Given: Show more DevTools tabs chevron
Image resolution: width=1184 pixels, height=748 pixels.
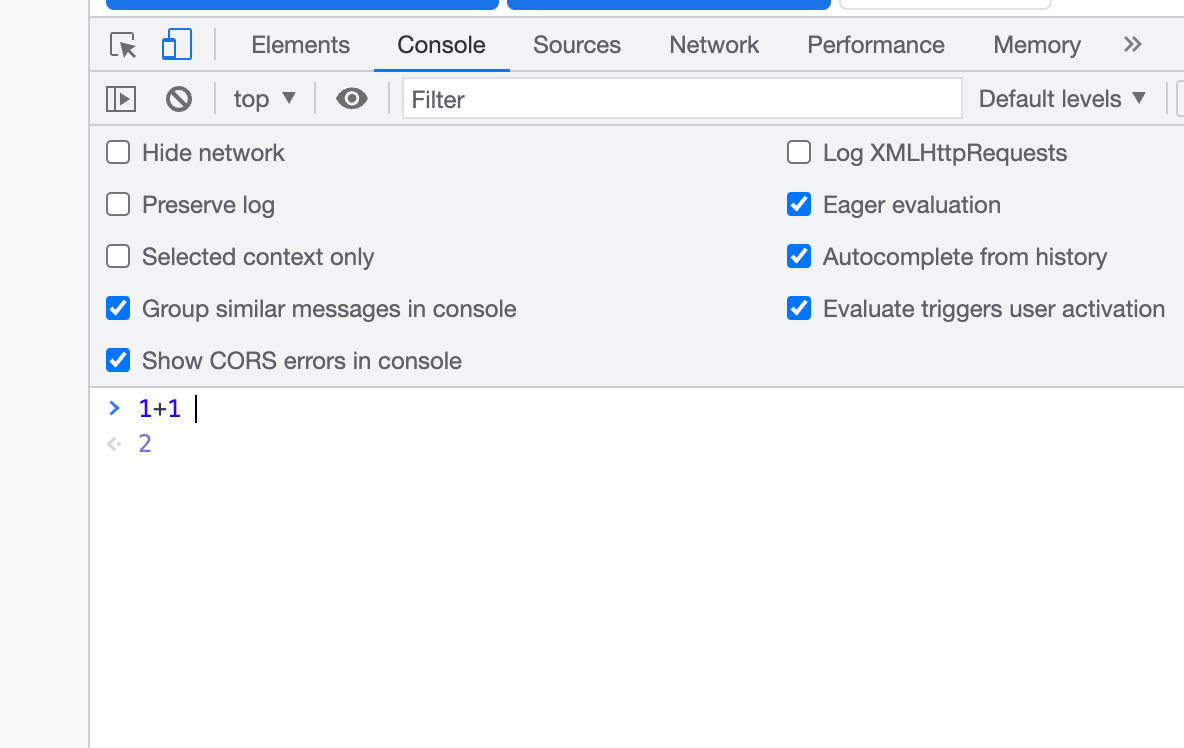Looking at the screenshot, I should [1132, 45].
